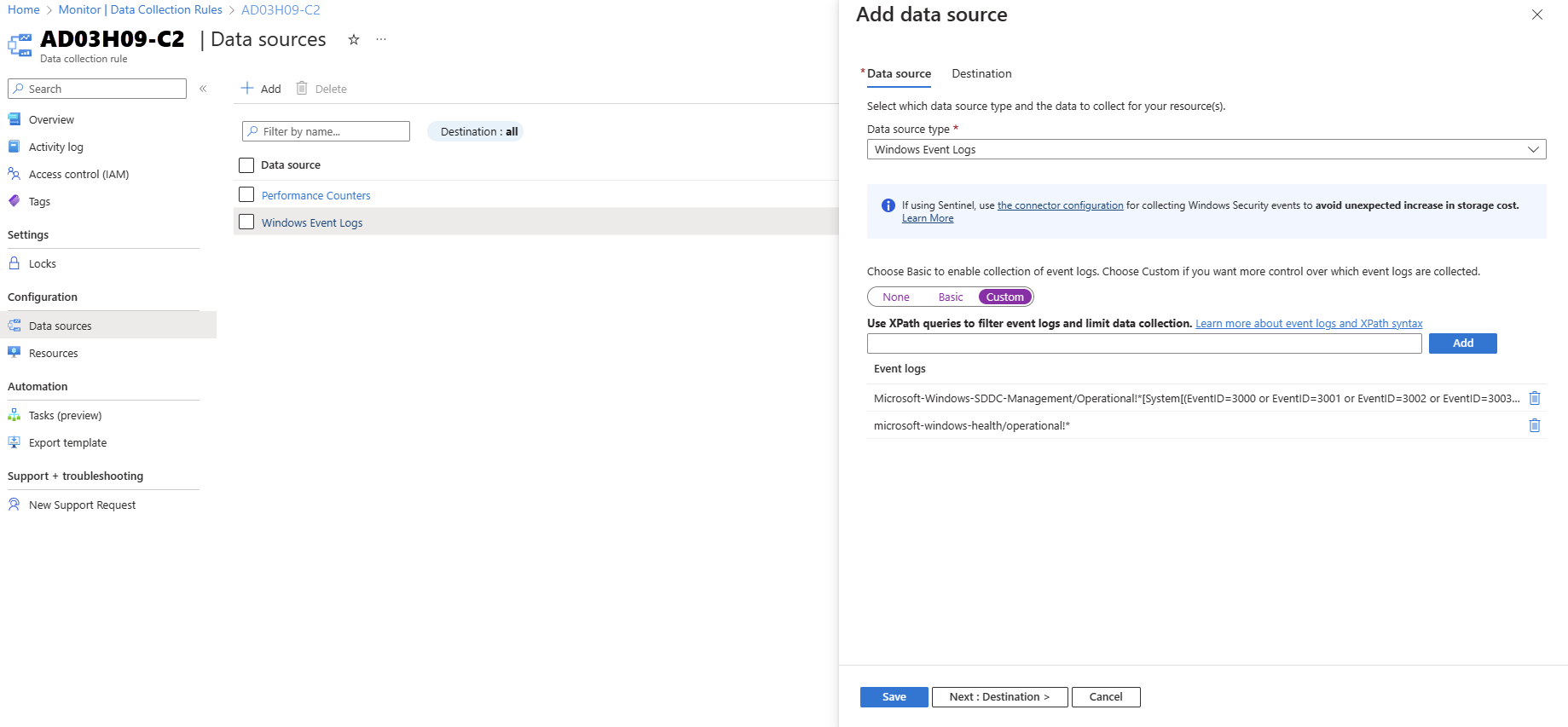Click the Activity log icon

point(14,147)
